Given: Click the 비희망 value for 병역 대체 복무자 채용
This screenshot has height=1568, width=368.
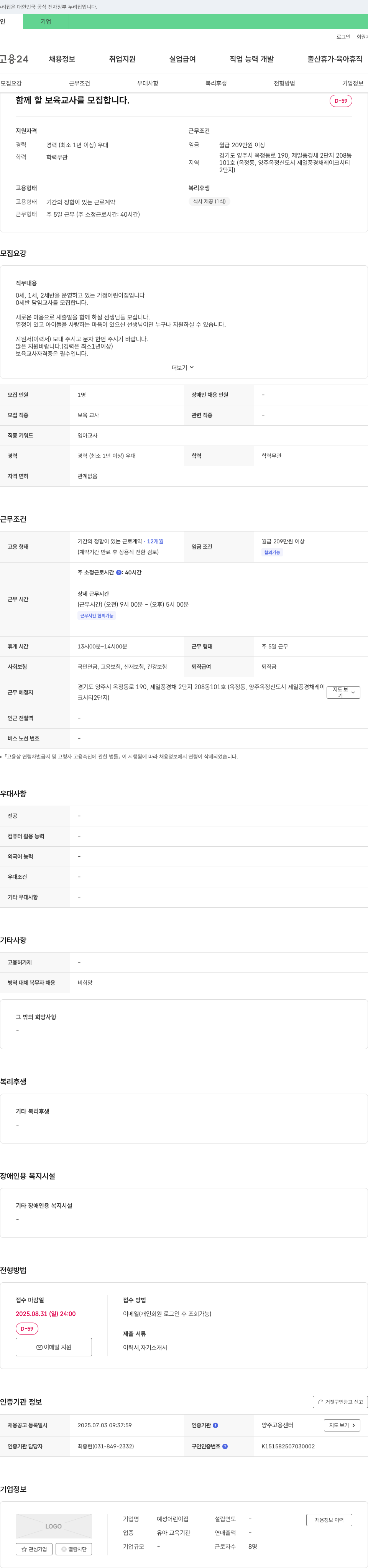Looking at the screenshot, I should tap(85, 983).
